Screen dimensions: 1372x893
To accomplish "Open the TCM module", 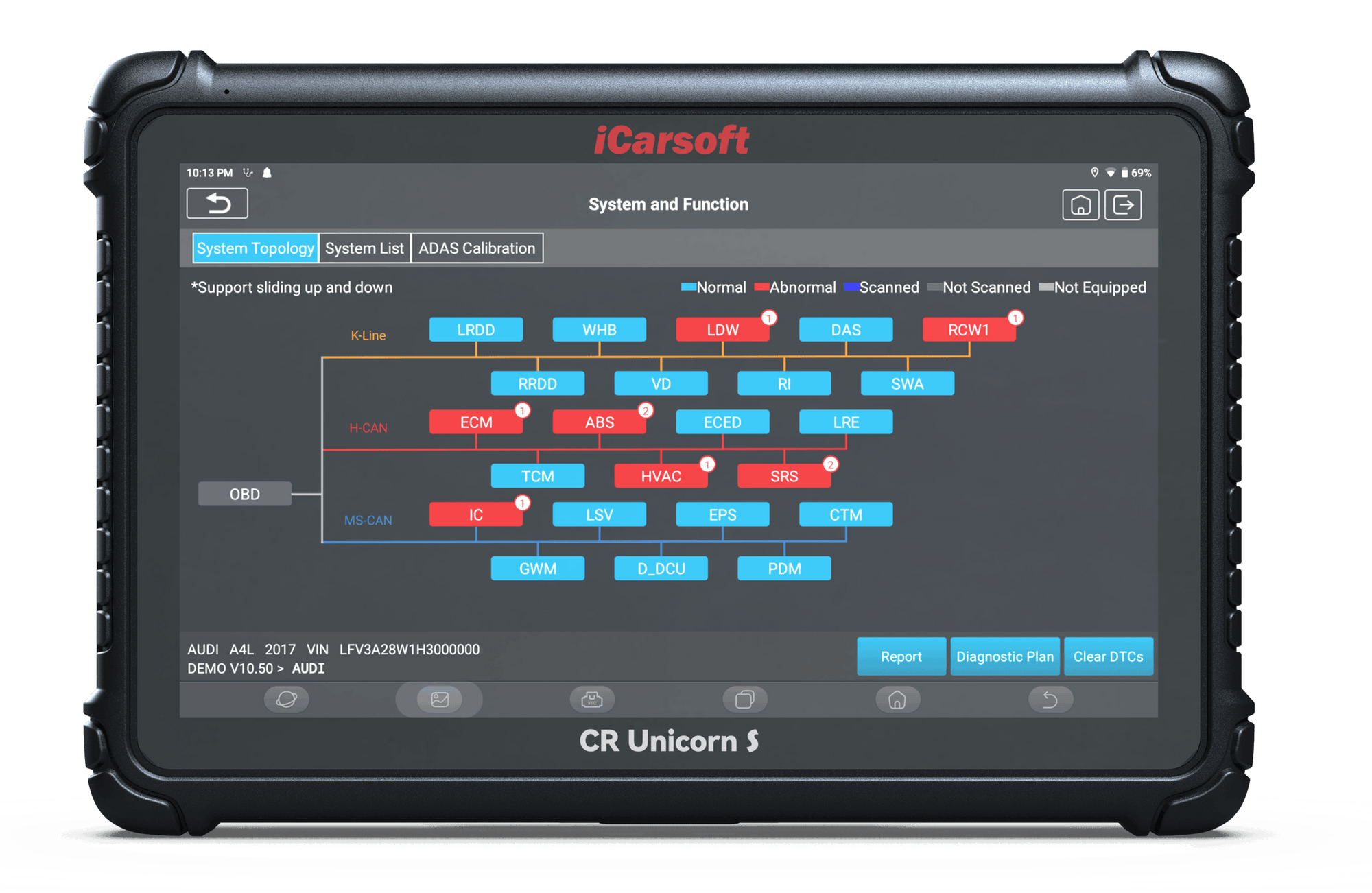I will 538,476.
